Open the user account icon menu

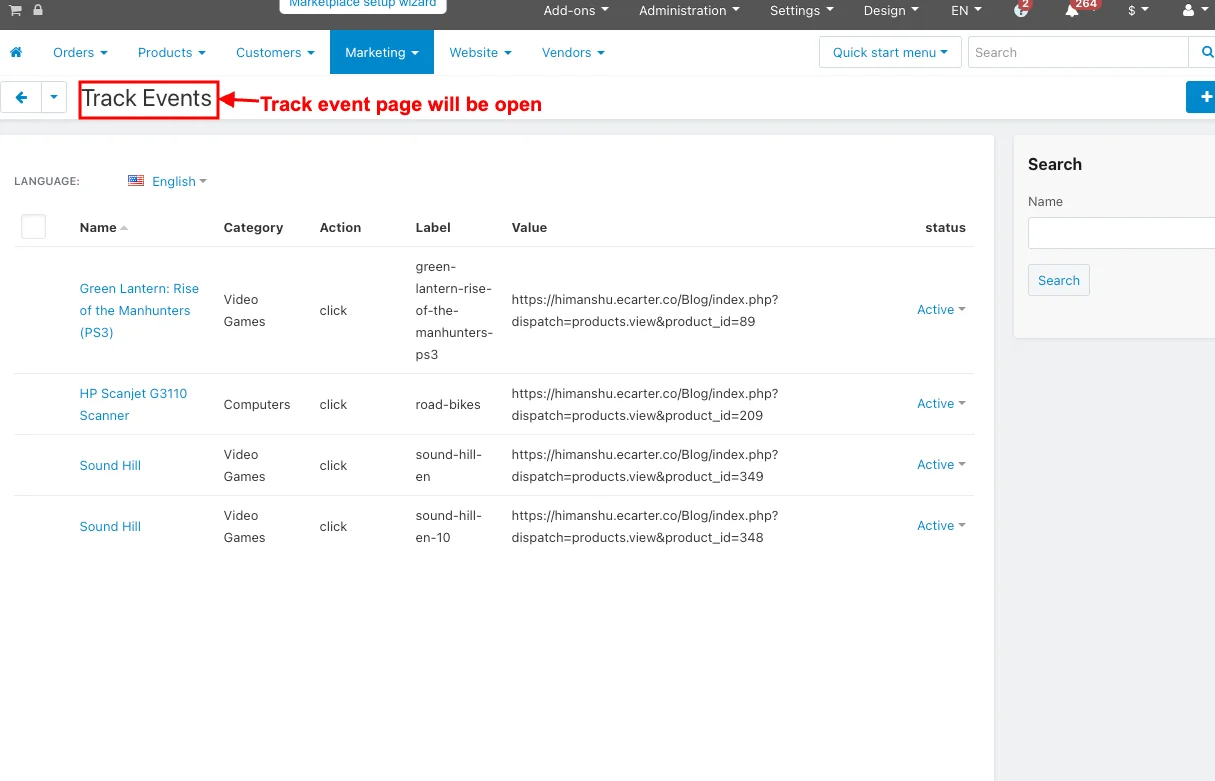pos(1193,11)
